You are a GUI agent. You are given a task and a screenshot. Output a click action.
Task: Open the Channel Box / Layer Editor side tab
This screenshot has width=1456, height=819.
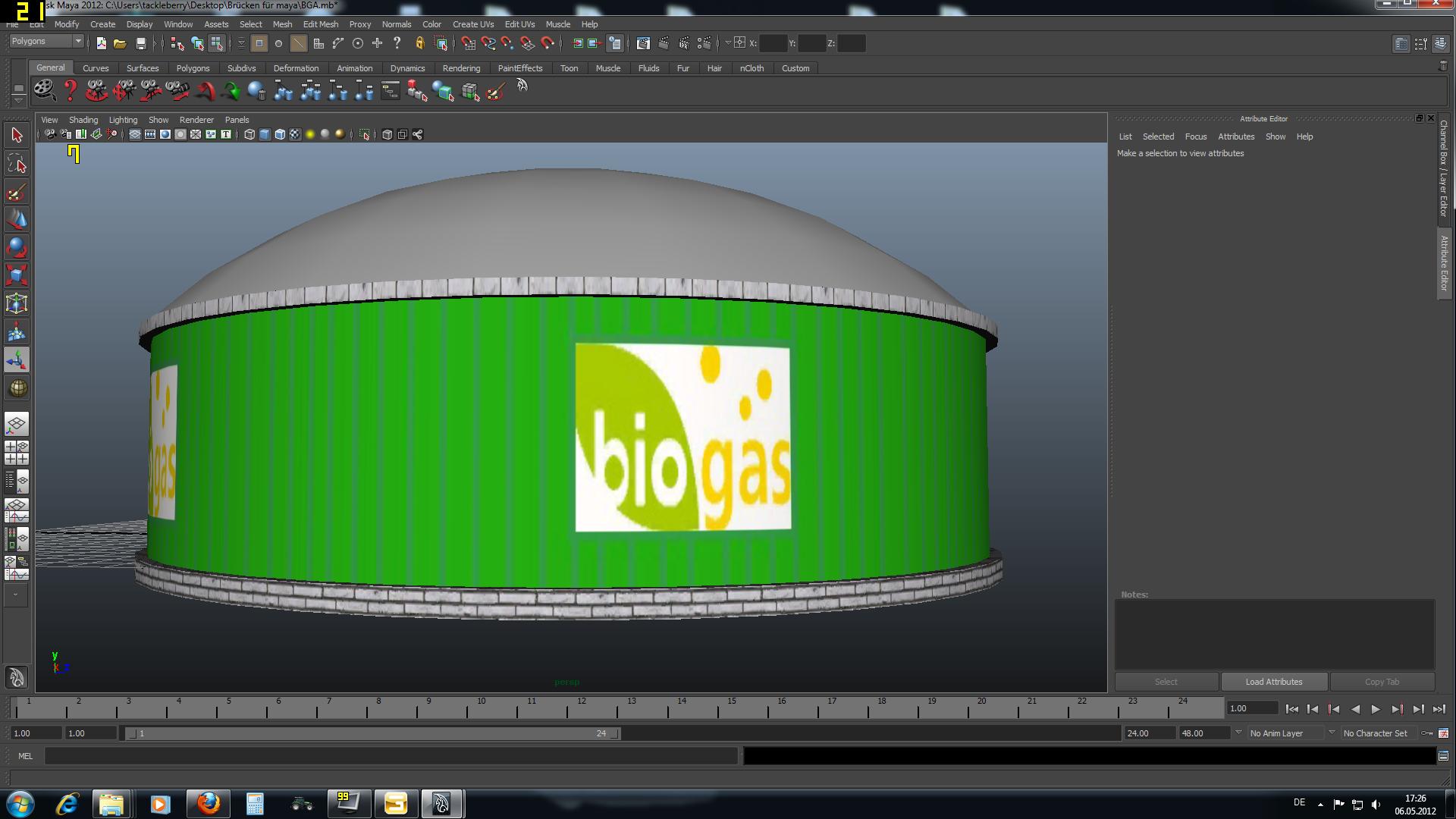[1444, 168]
